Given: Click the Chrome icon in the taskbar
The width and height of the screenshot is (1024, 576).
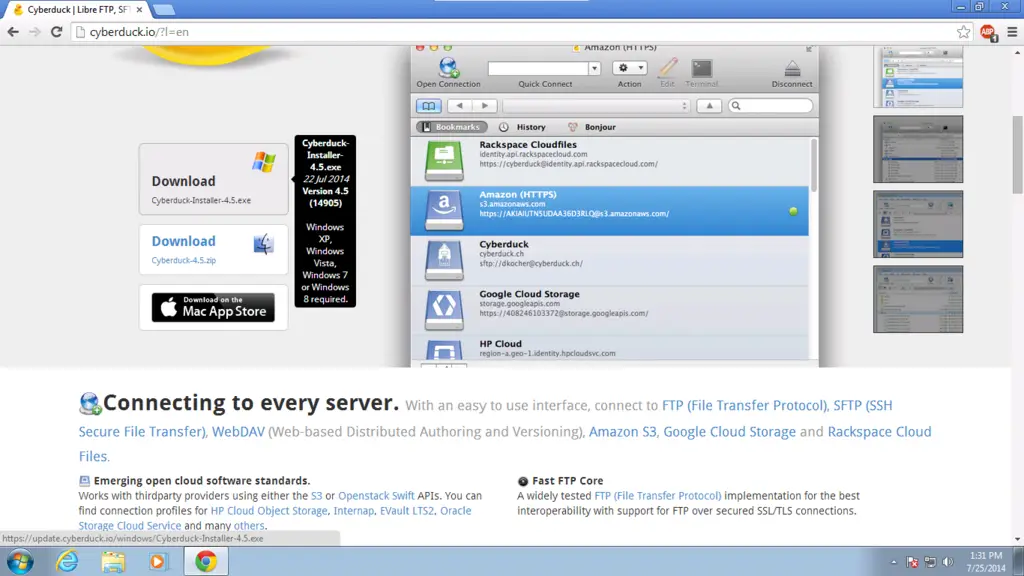Looking at the screenshot, I should tap(206, 562).
